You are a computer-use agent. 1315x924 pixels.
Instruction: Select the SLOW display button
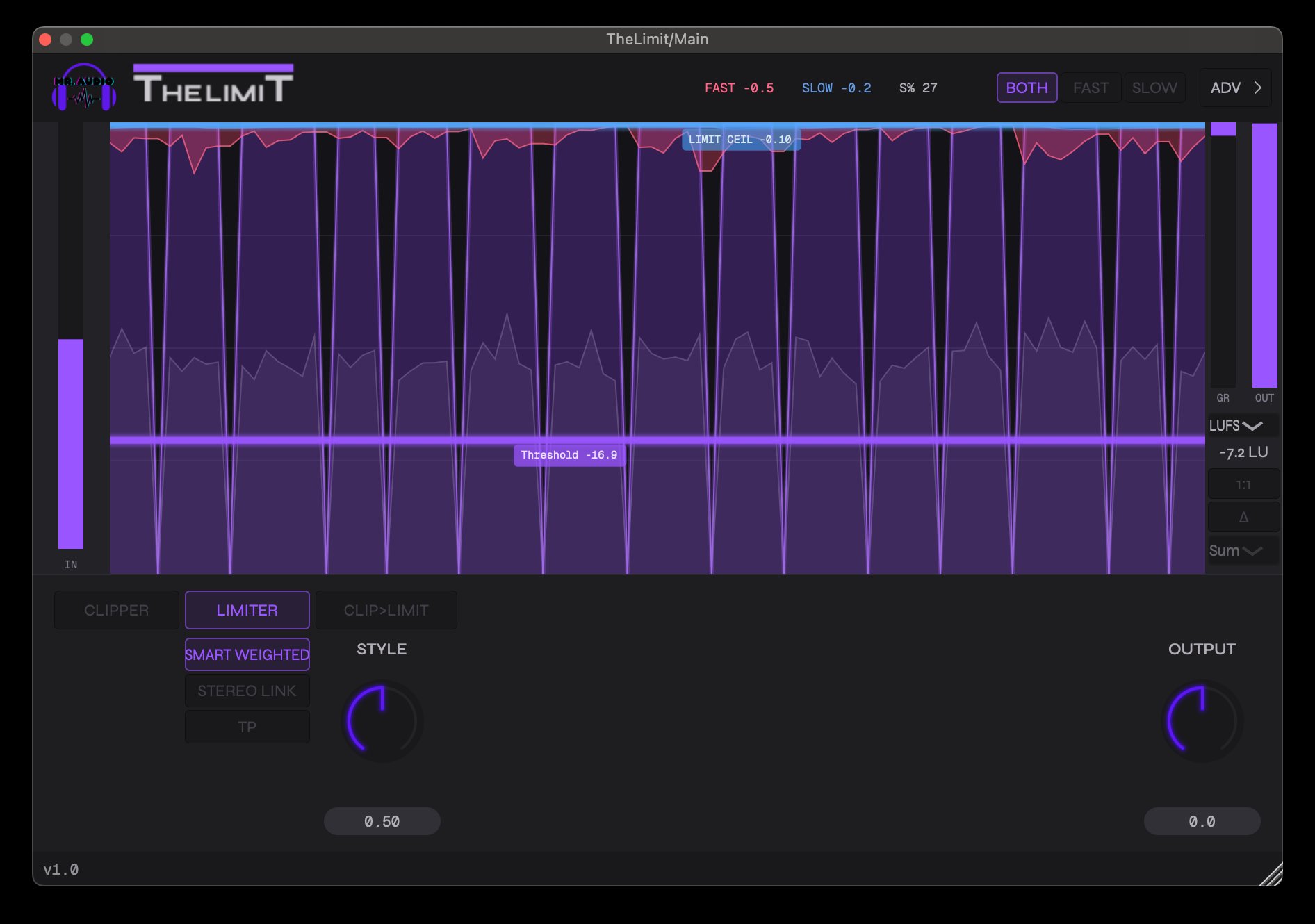pos(1154,88)
